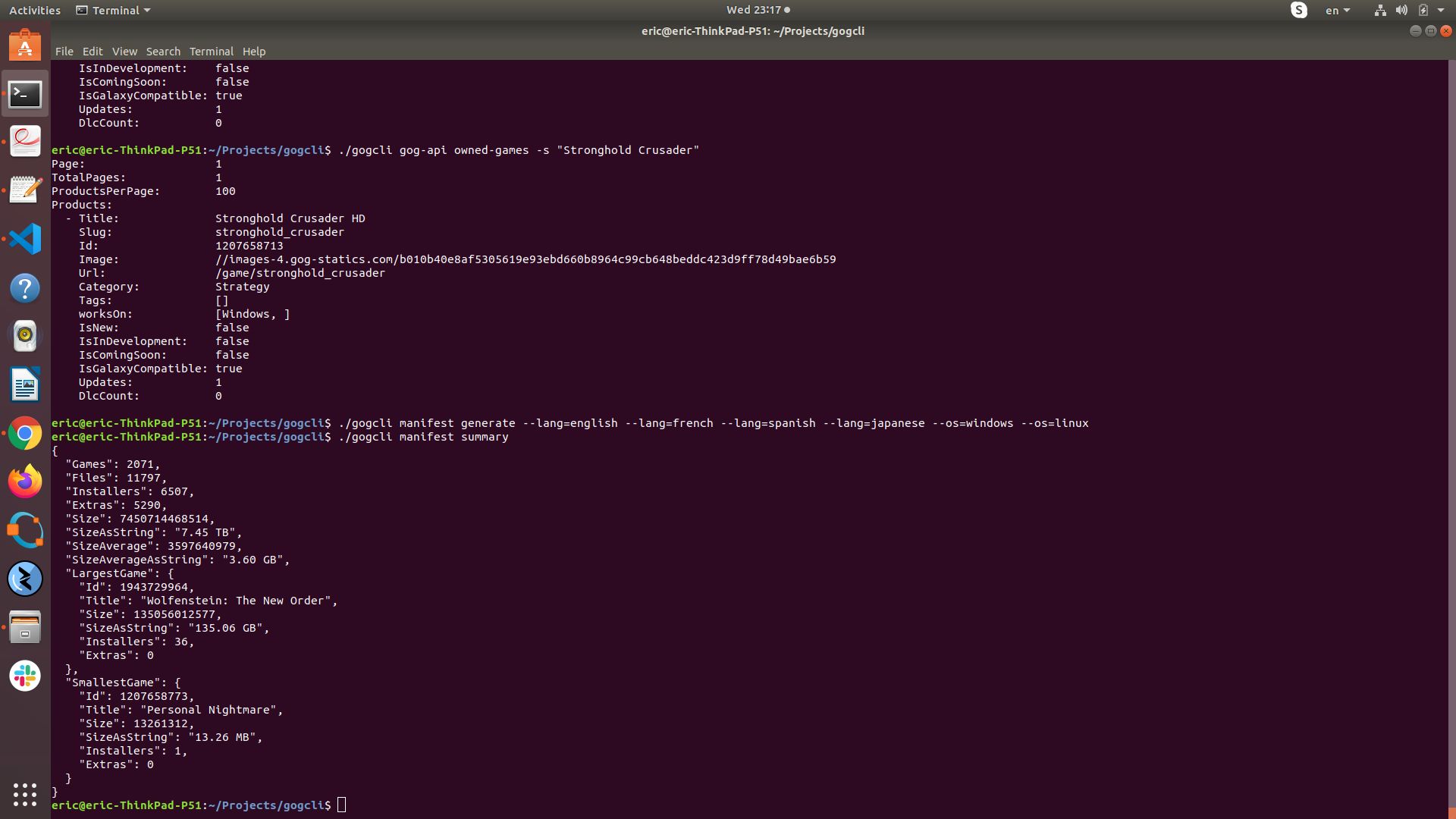Viewport: 1456px width, 819px height.
Task: Launch the speaker audio app in dock
Action: [x=25, y=336]
